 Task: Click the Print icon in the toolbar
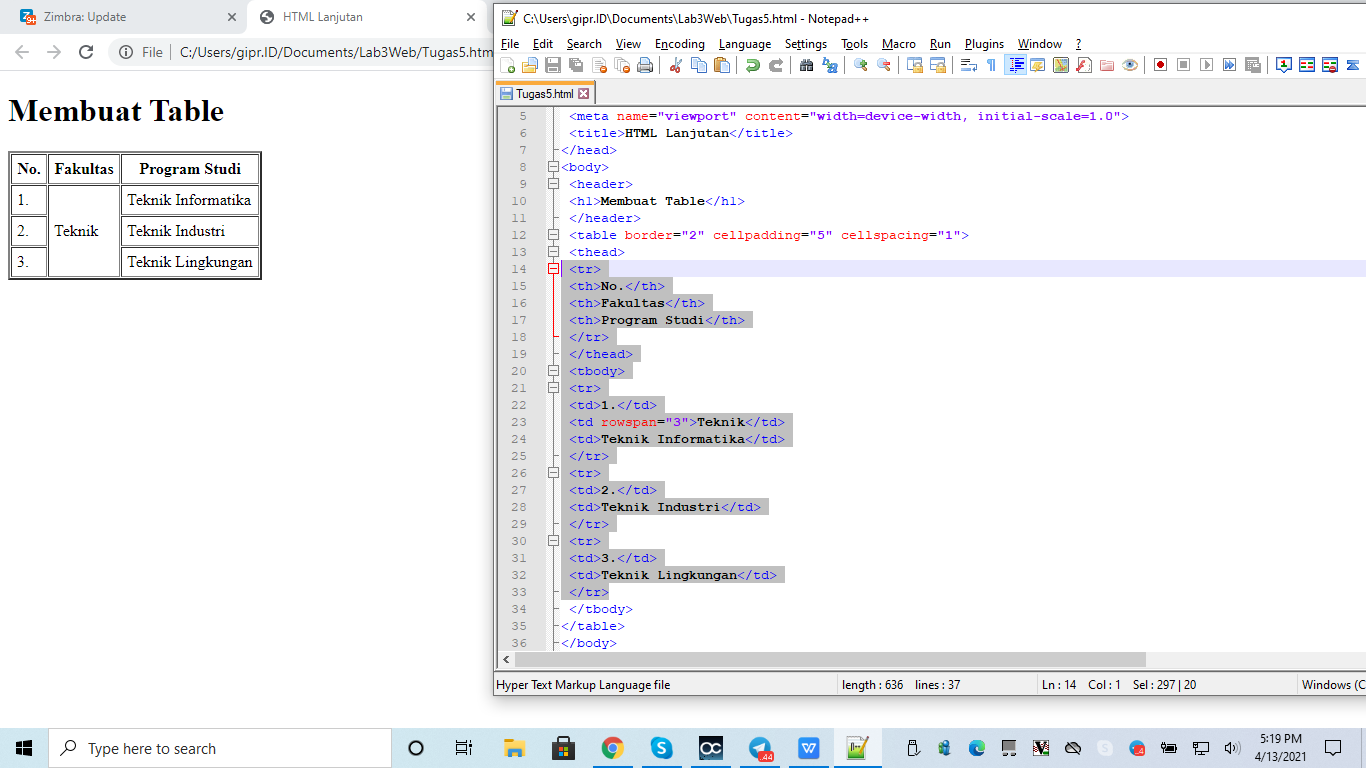[646, 64]
